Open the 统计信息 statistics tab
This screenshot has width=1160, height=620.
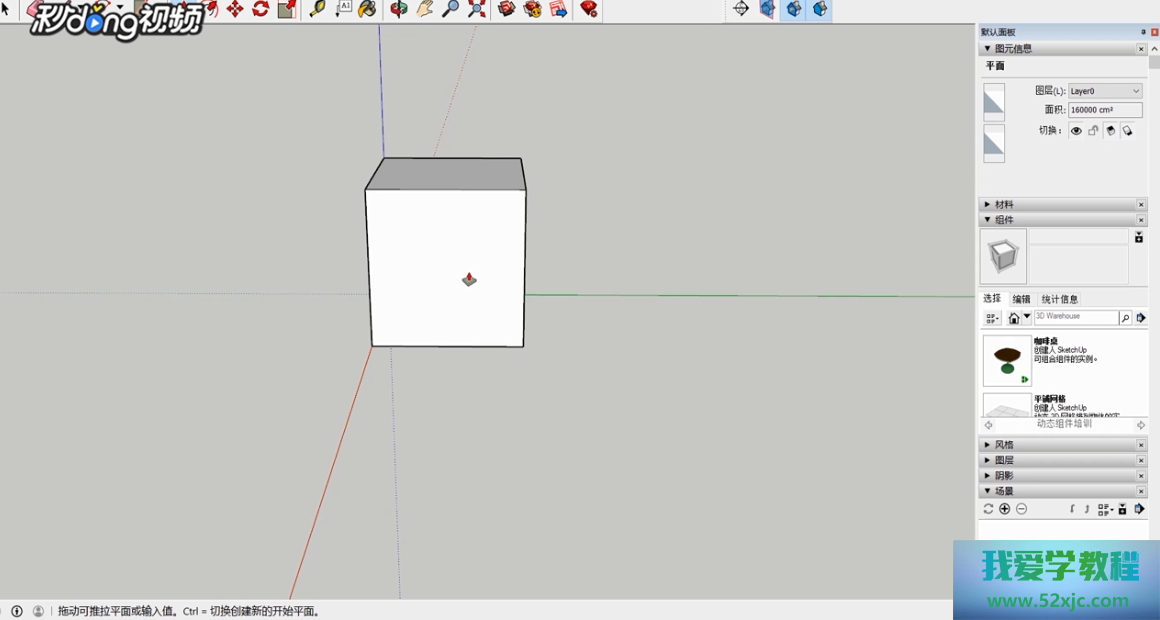click(1060, 299)
